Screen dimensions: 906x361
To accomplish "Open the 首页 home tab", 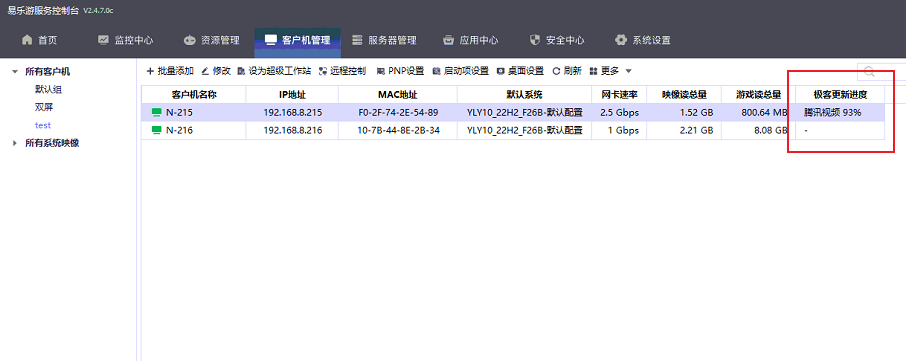I will click(39, 40).
